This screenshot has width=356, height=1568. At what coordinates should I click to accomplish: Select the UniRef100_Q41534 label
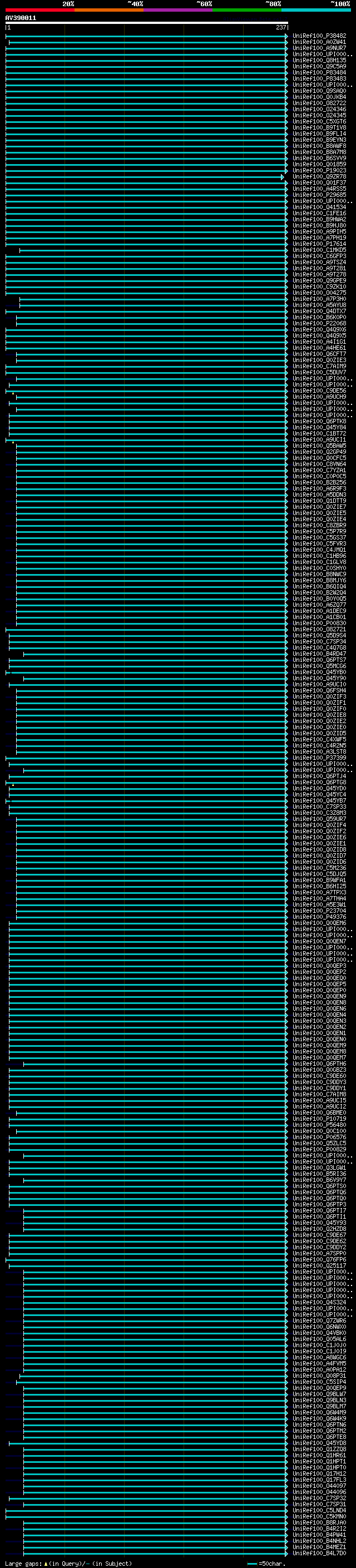[319, 207]
